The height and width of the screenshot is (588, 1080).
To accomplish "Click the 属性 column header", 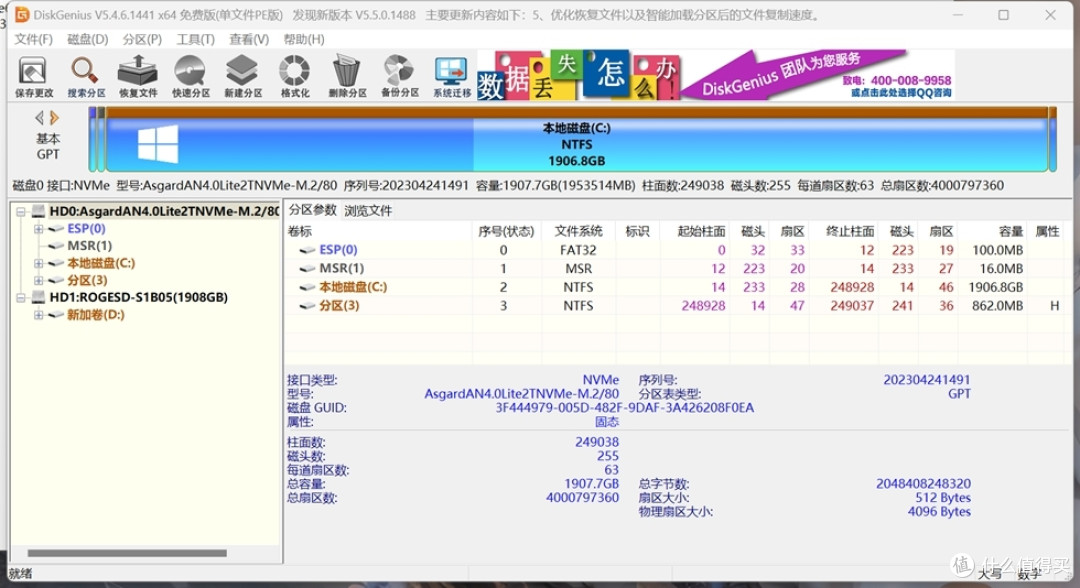I will (x=1047, y=231).
